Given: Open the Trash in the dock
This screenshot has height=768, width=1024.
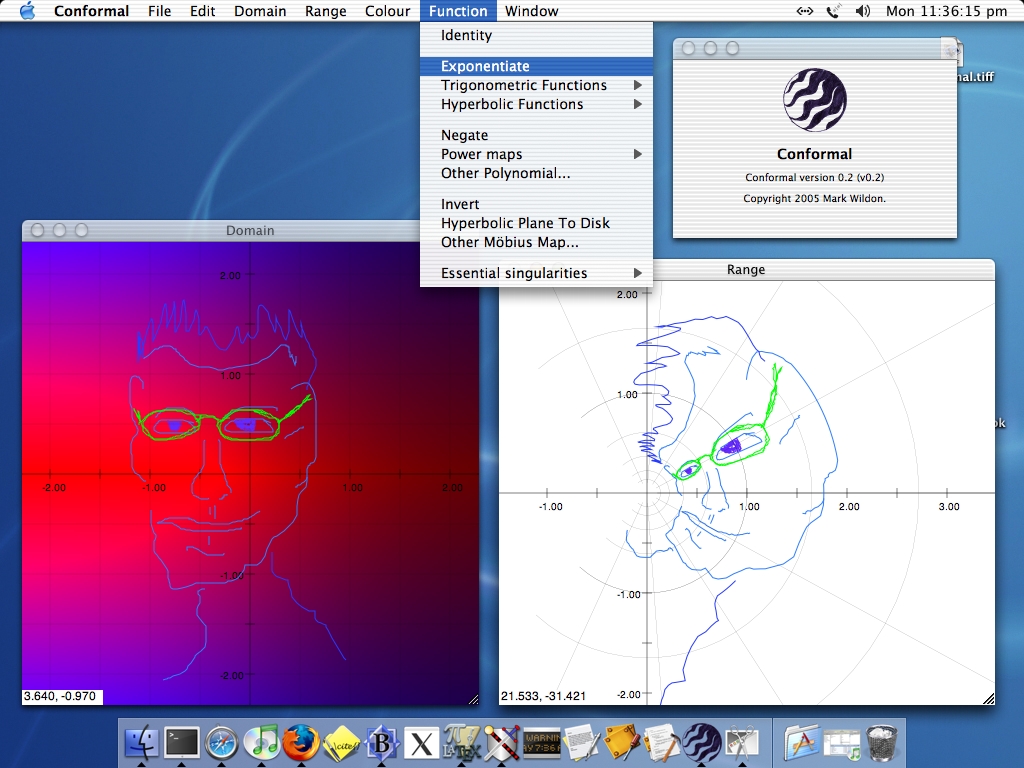Looking at the screenshot, I should (882, 743).
